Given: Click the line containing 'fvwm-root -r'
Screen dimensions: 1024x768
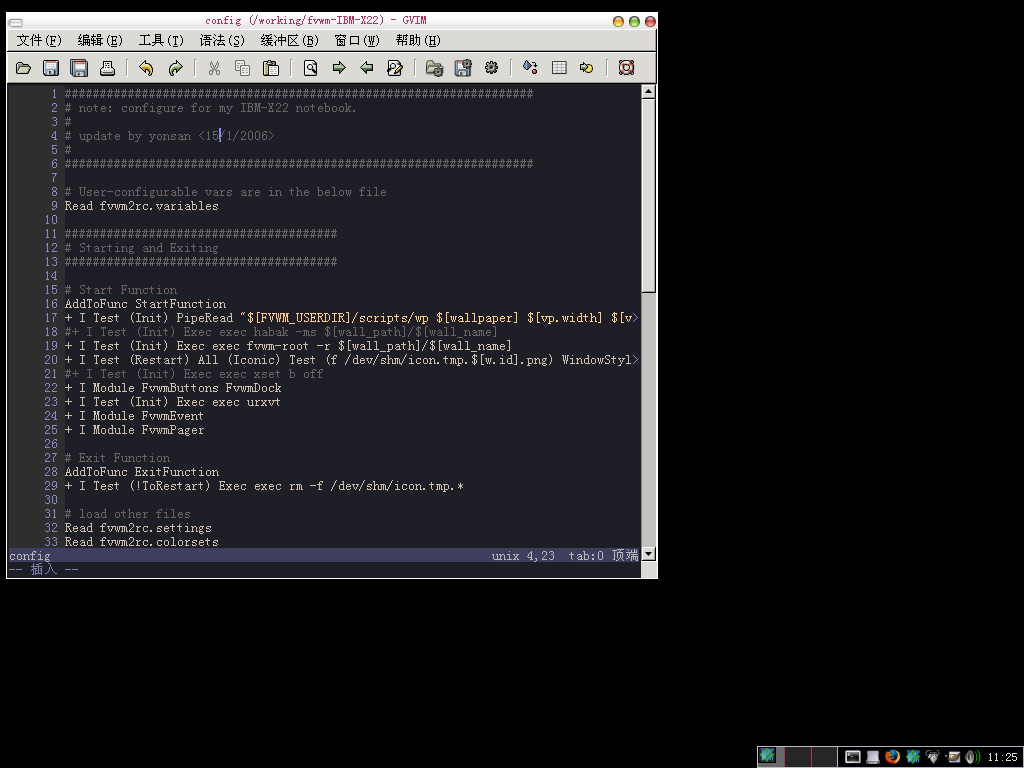Looking at the screenshot, I should click(x=288, y=346).
